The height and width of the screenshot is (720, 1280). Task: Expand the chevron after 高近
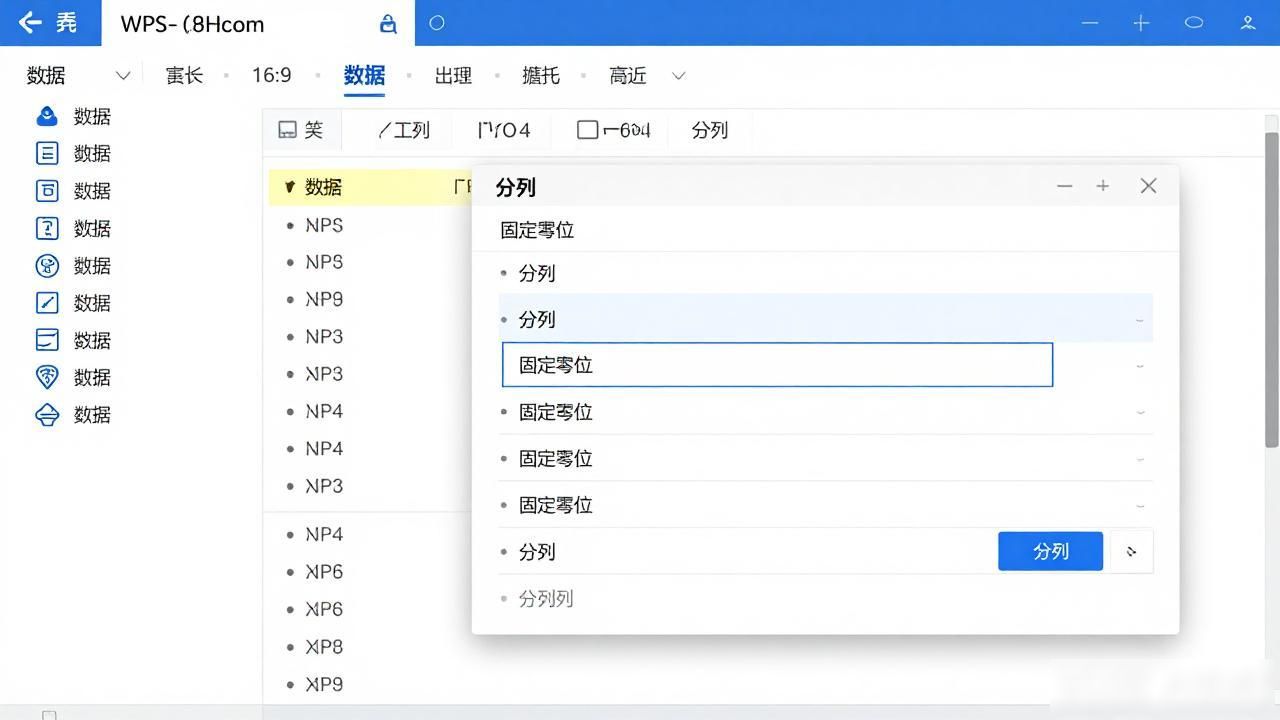[679, 76]
